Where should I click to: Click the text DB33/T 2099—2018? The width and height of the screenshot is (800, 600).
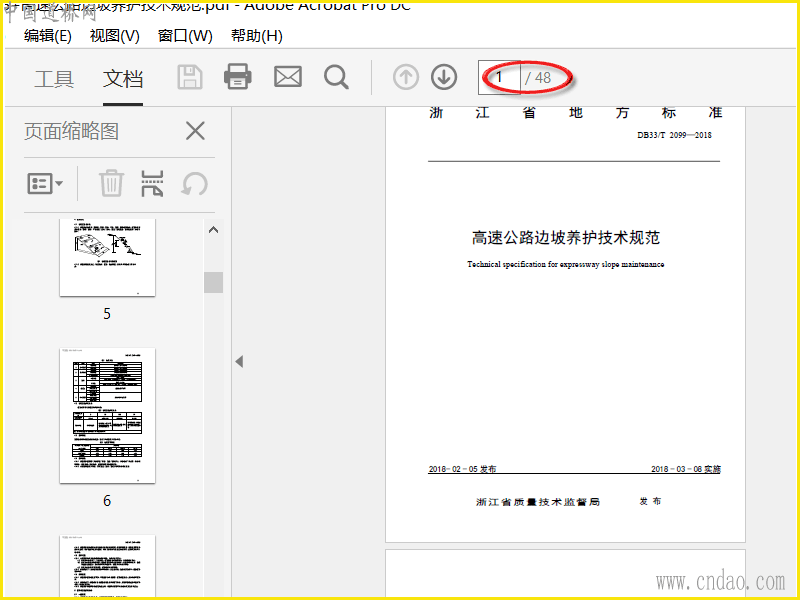[x=674, y=135]
